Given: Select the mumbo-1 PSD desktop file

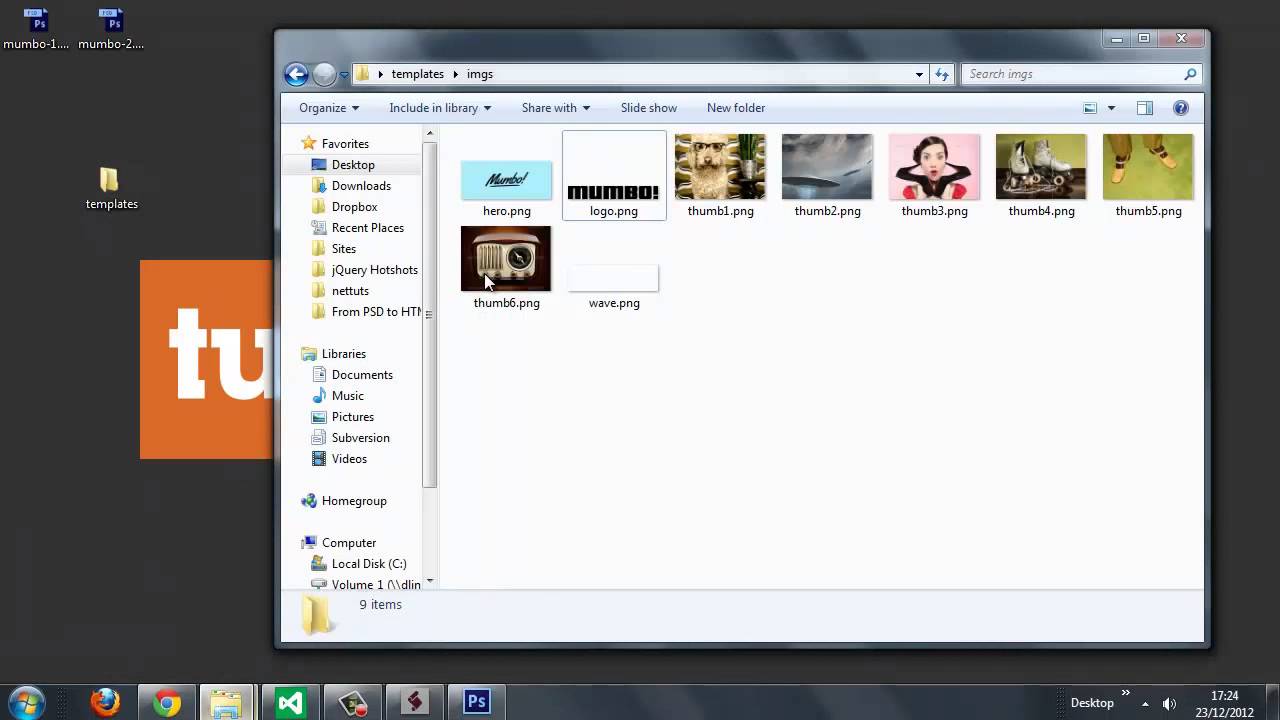Looking at the screenshot, I should 36,29.
